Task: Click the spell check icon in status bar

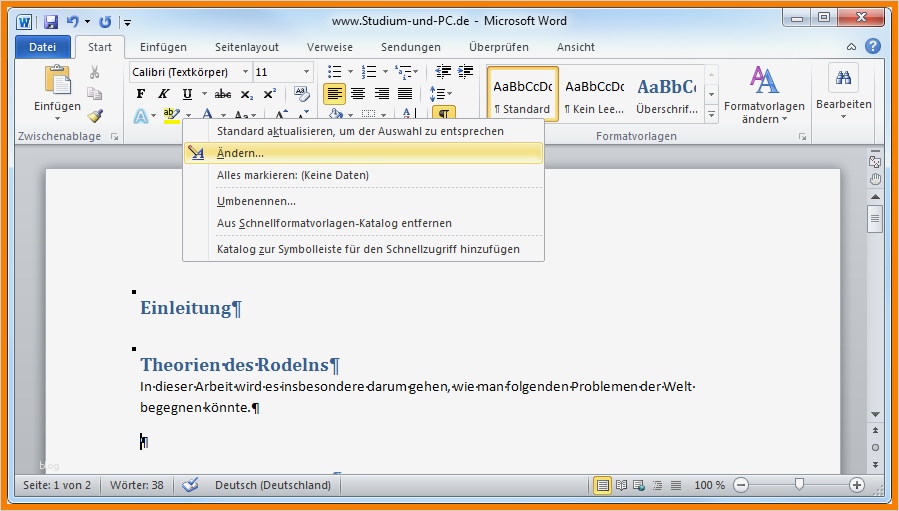Action: [x=190, y=485]
